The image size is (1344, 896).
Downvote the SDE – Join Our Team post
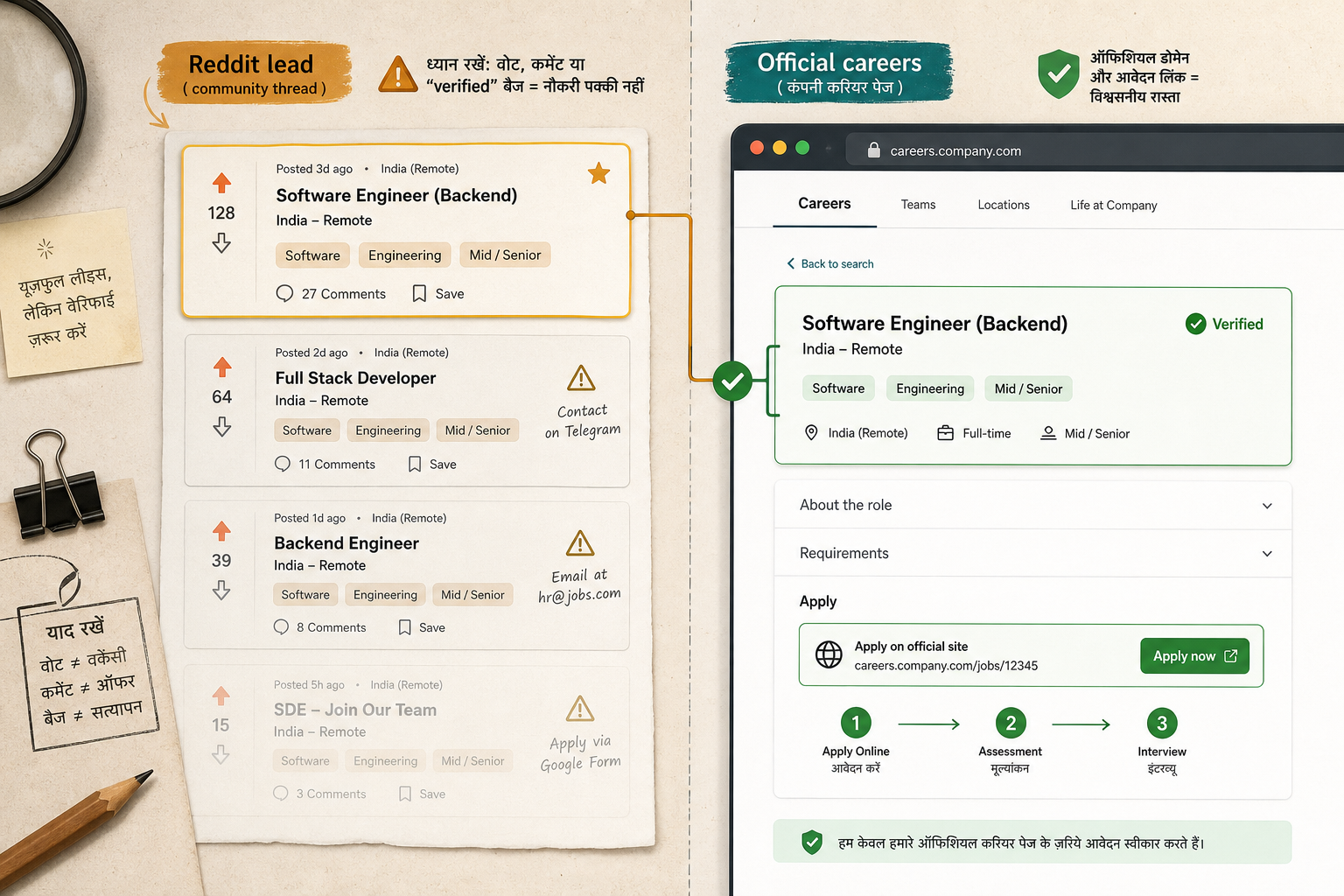[220, 754]
